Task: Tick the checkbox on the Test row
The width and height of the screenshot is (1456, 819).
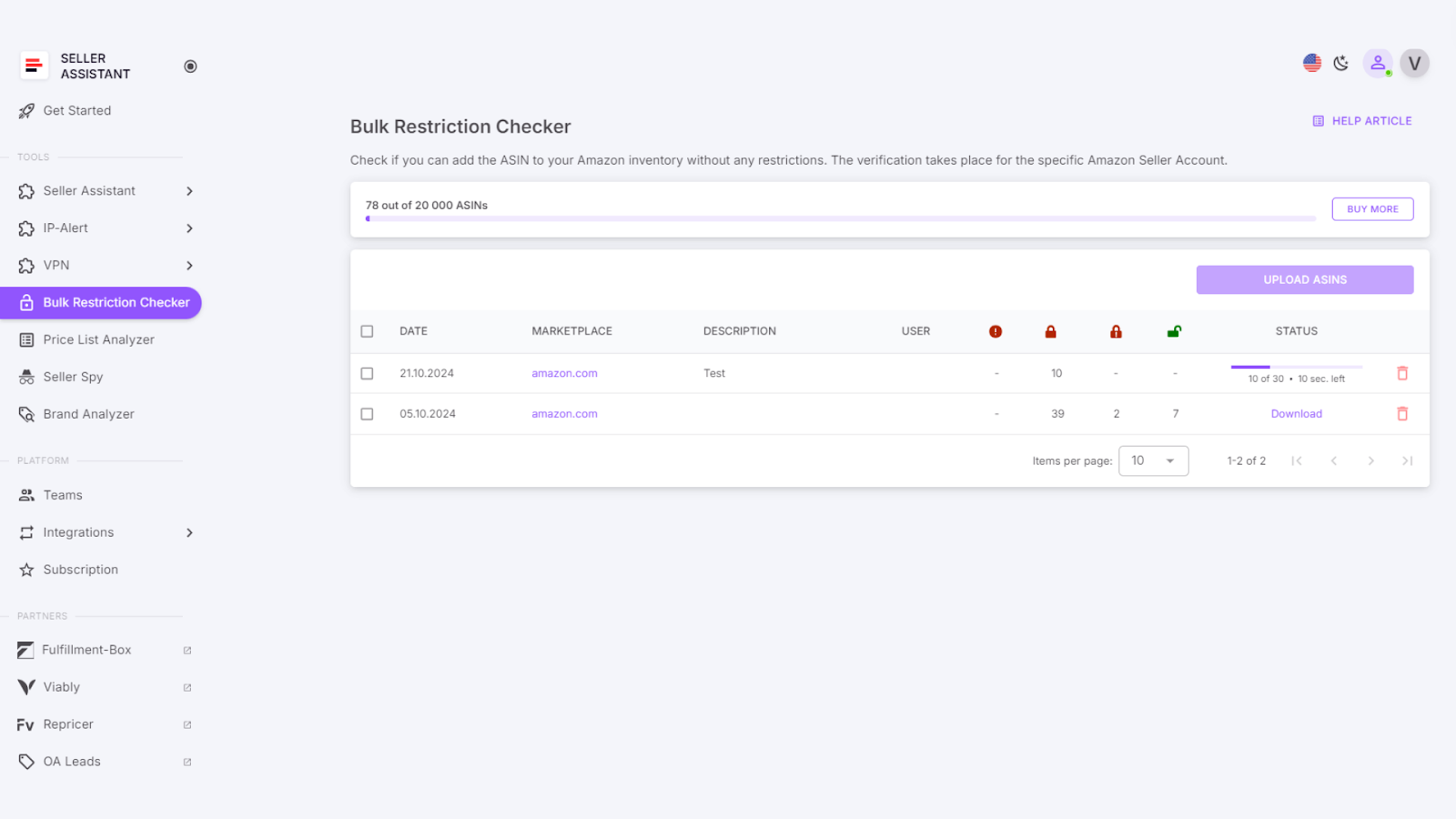Action: click(x=368, y=373)
